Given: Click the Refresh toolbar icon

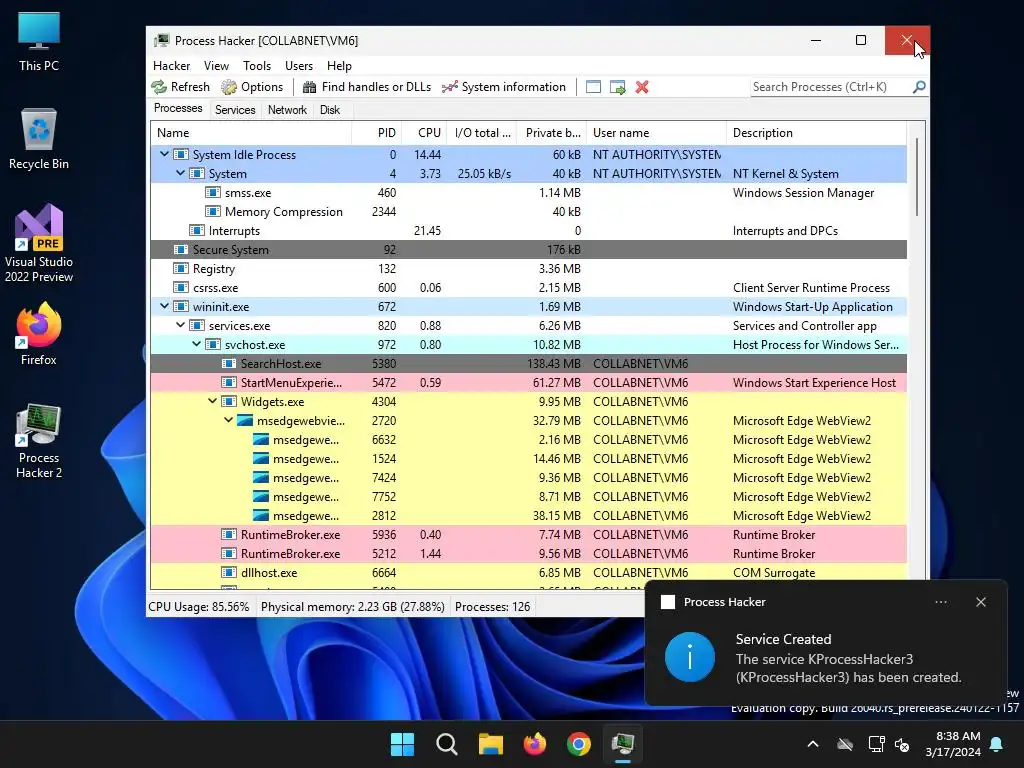Looking at the screenshot, I should point(159,87).
